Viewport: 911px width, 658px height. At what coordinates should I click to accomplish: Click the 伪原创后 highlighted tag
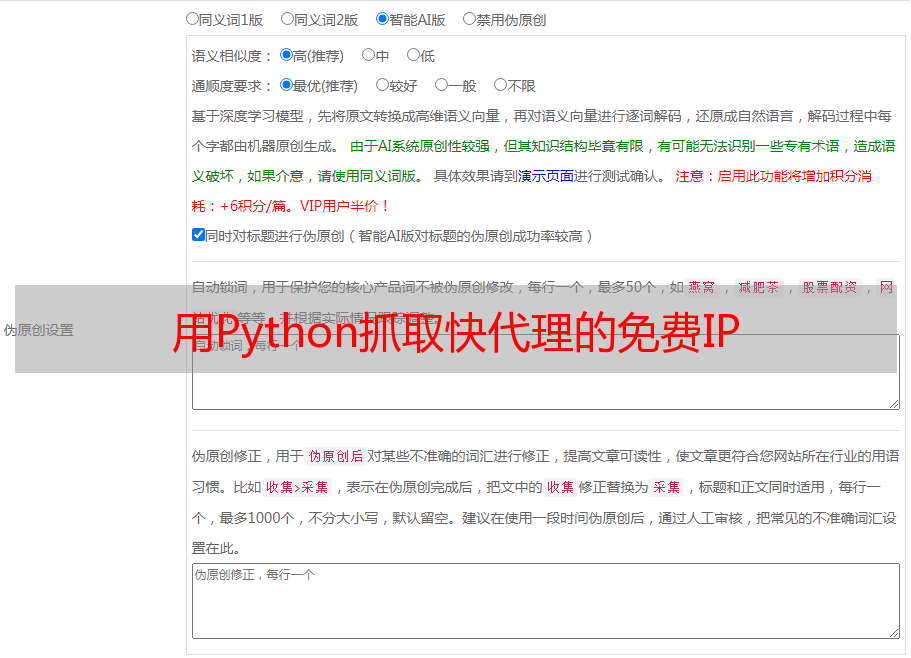[x=336, y=456]
